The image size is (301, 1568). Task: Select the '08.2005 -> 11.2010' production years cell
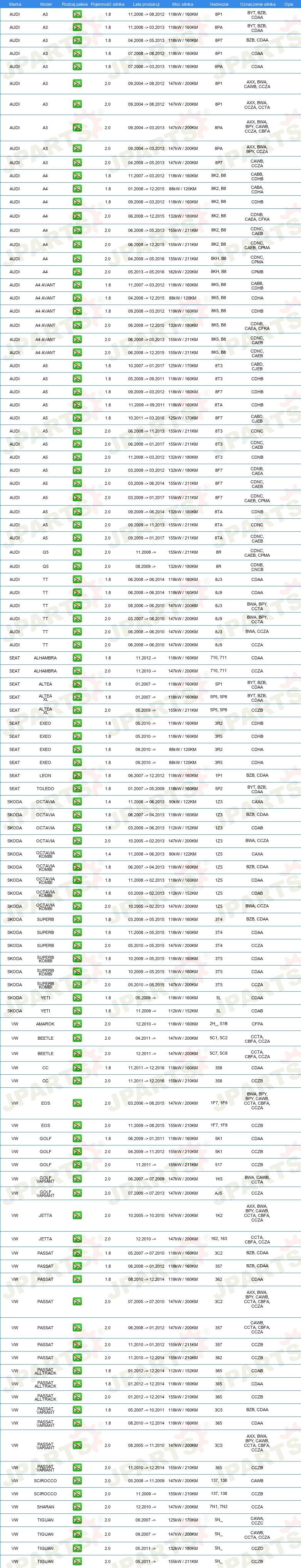coord(146,1446)
